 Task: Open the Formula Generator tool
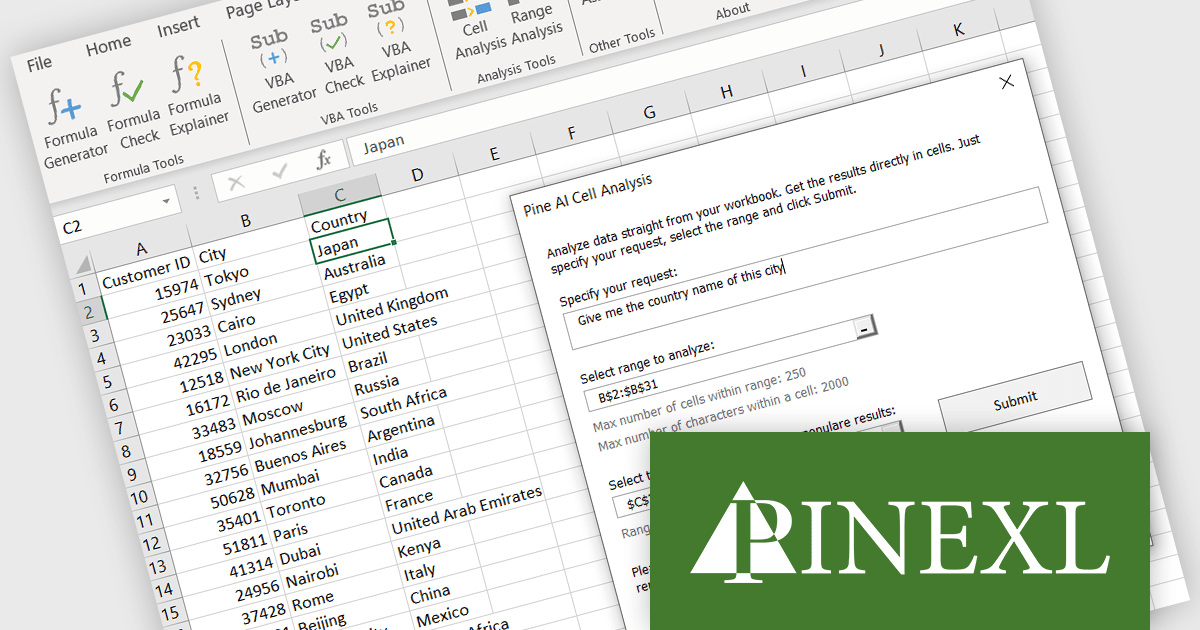(70, 123)
